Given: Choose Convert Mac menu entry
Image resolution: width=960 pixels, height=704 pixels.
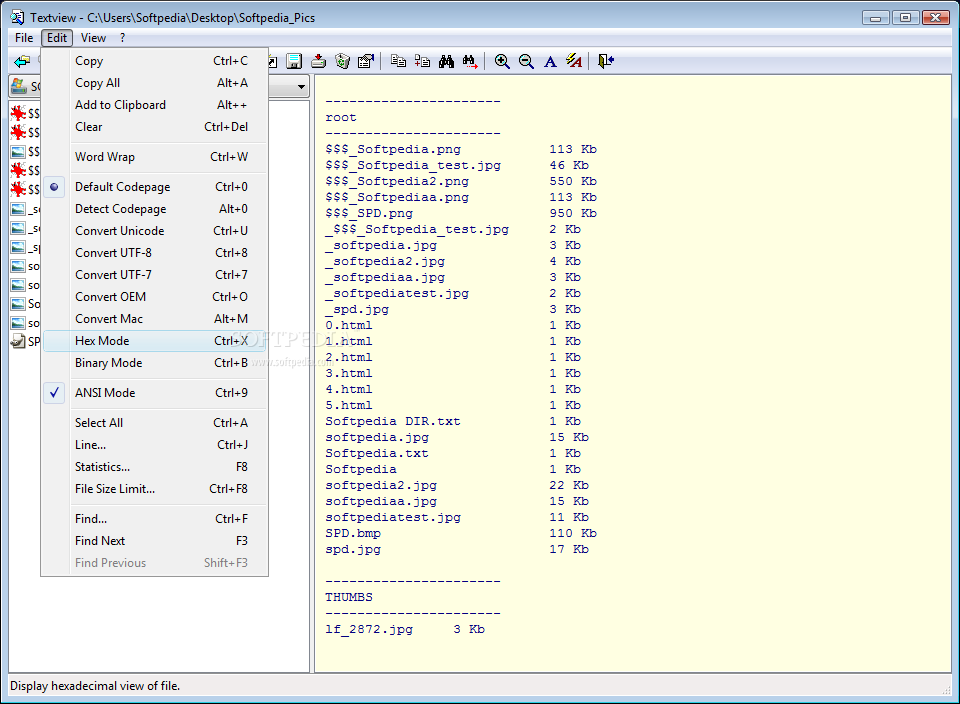Looking at the screenshot, I should [x=155, y=319].
